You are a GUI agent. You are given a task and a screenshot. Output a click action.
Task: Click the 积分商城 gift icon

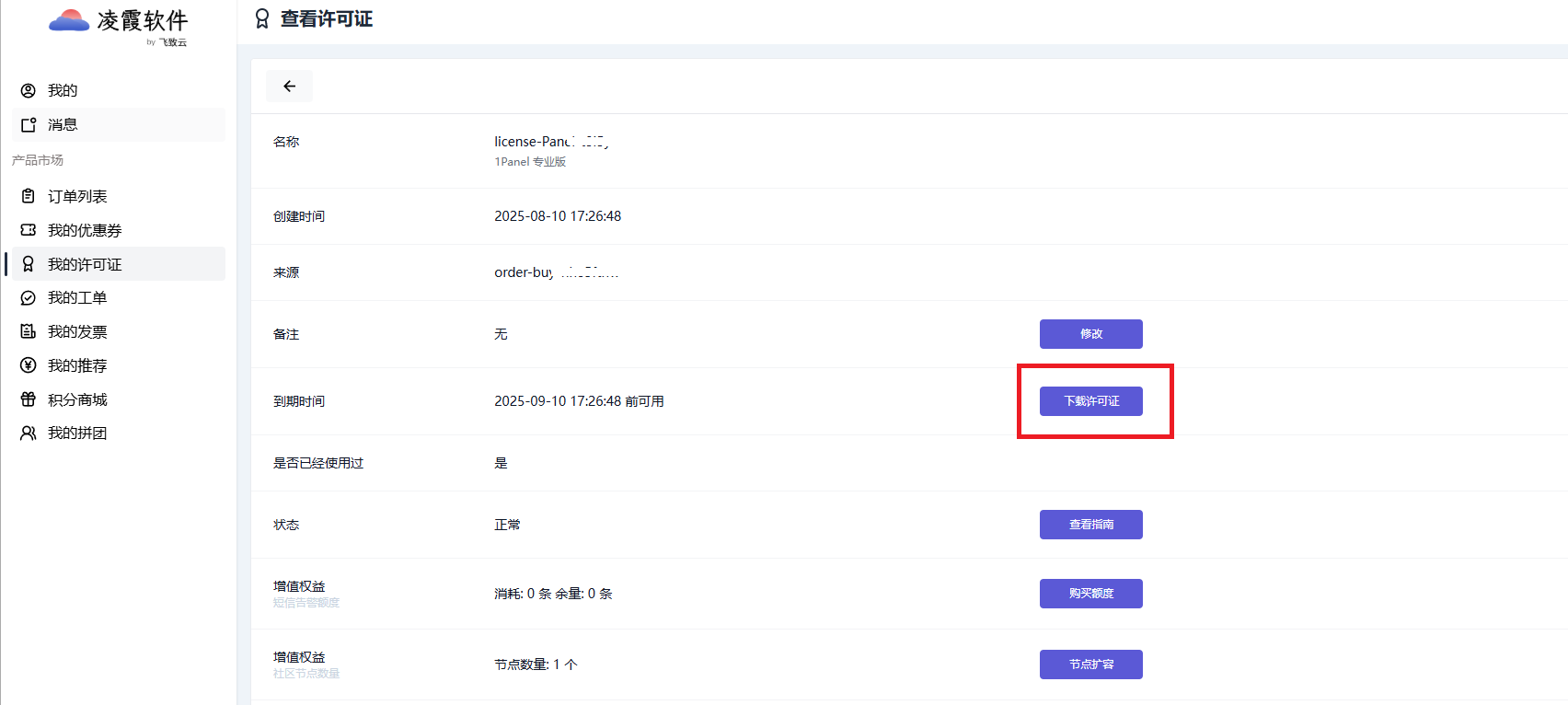click(29, 399)
